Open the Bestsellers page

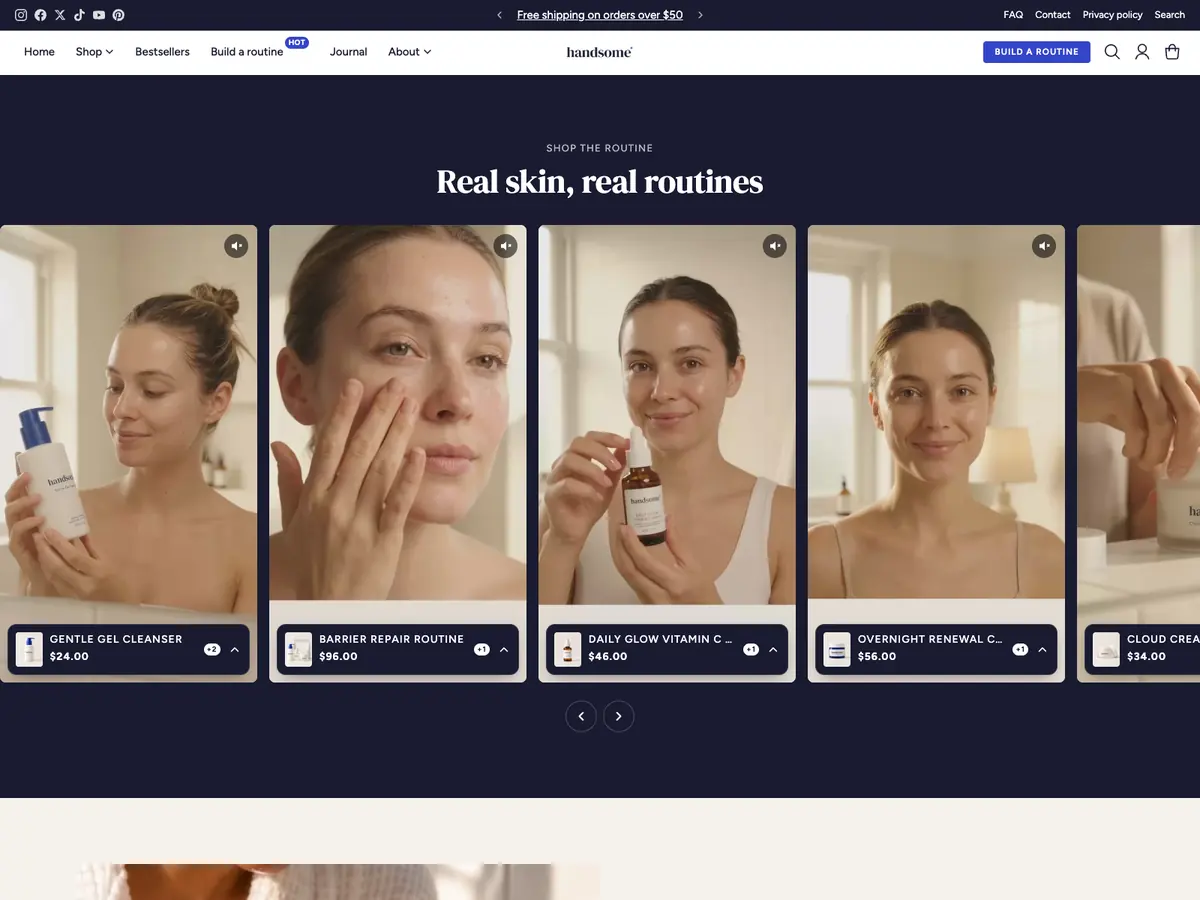coord(162,52)
